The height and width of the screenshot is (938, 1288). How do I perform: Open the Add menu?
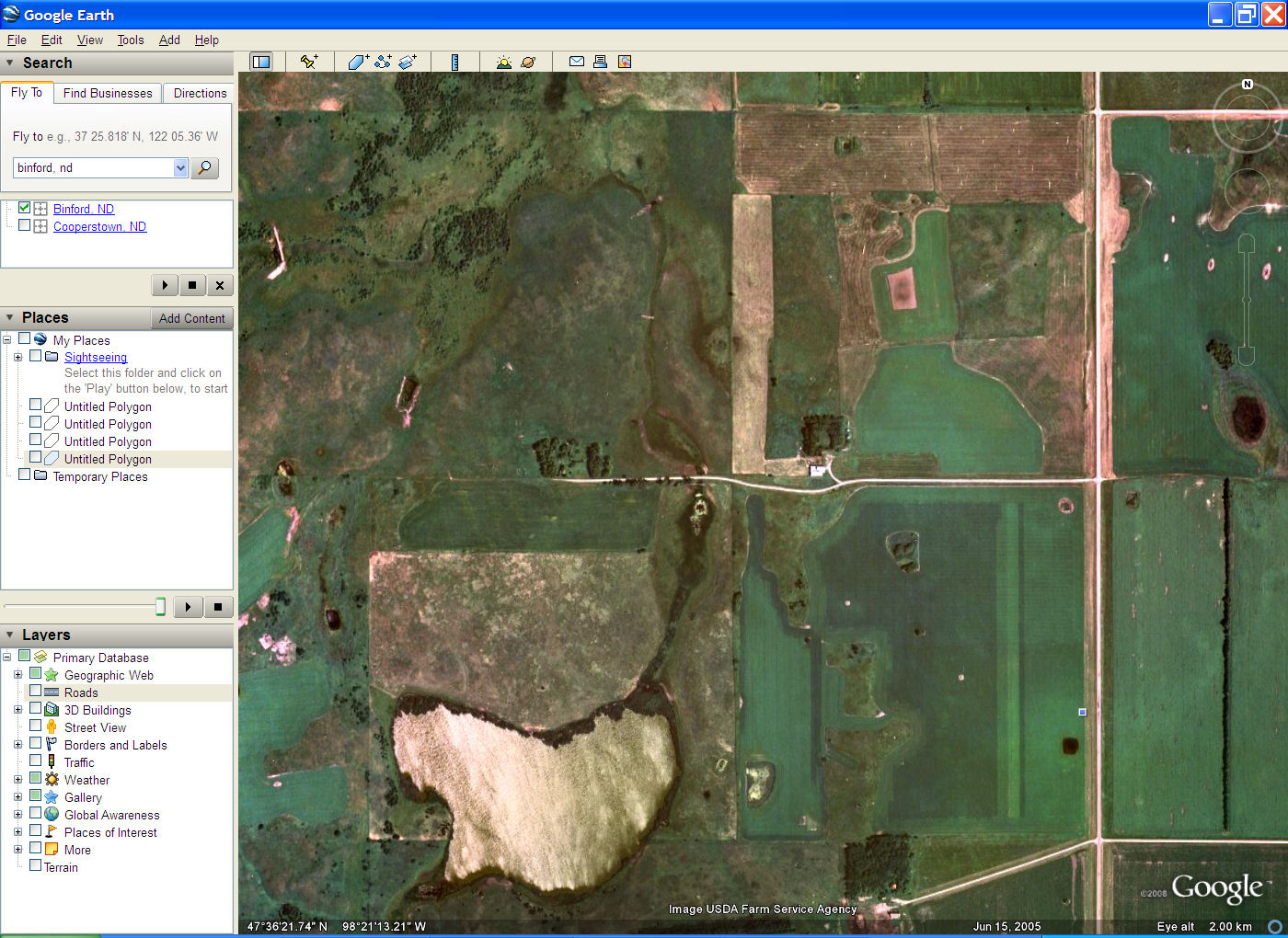pos(169,40)
